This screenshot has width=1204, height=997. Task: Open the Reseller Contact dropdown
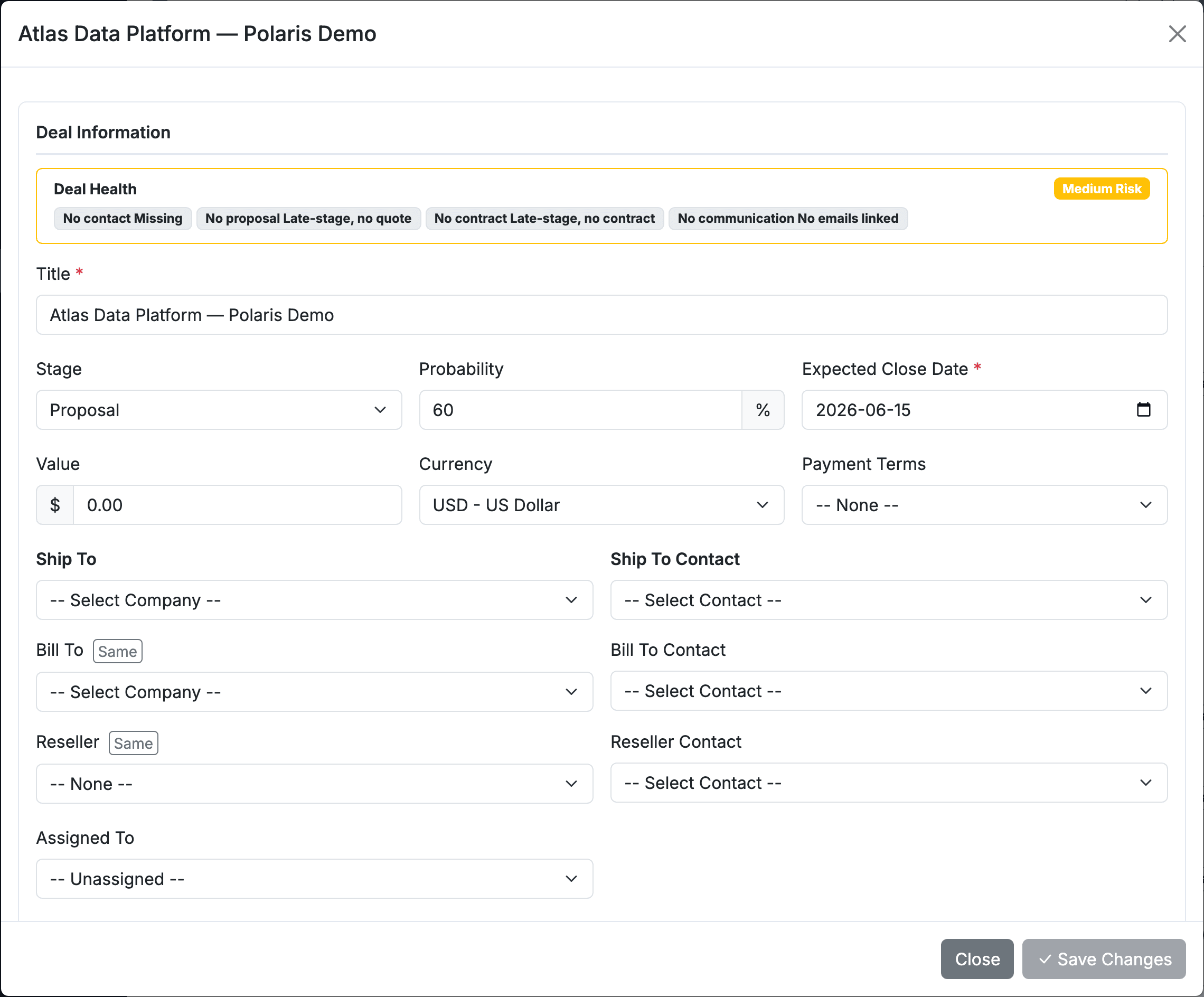click(x=889, y=783)
